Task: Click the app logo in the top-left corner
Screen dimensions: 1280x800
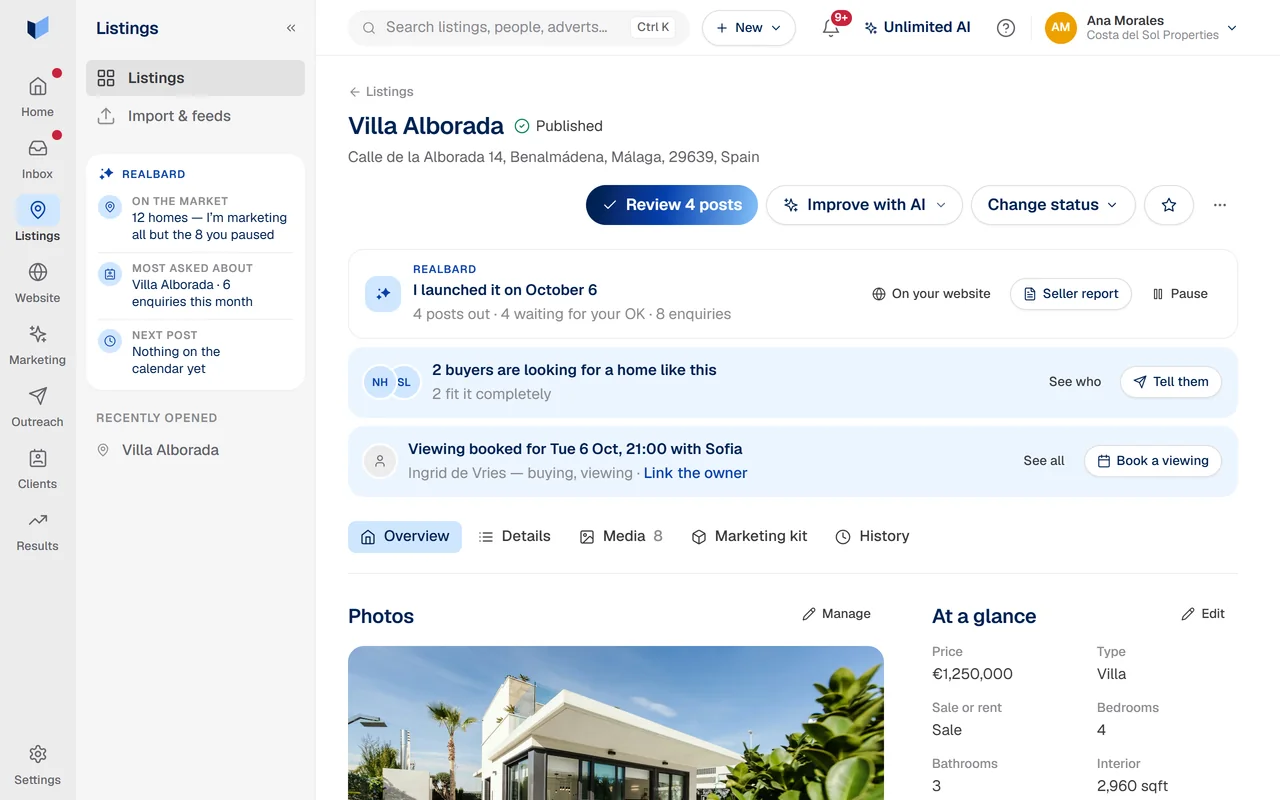Action: click(x=38, y=28)
